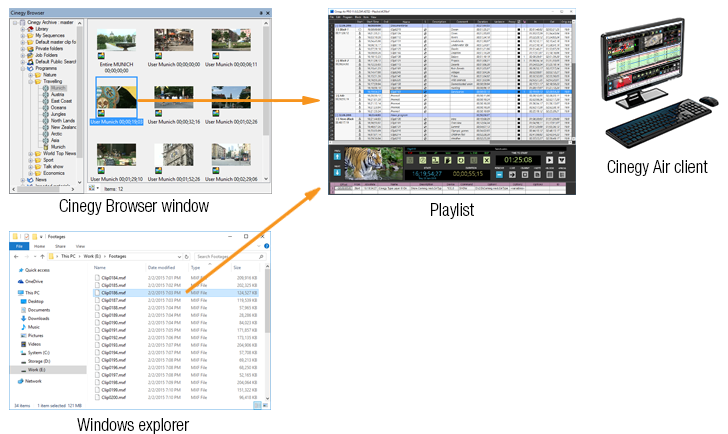Viewport: 728px width, 434px height.
Task: Sort by Date modified column
Action: pos(161,267)
